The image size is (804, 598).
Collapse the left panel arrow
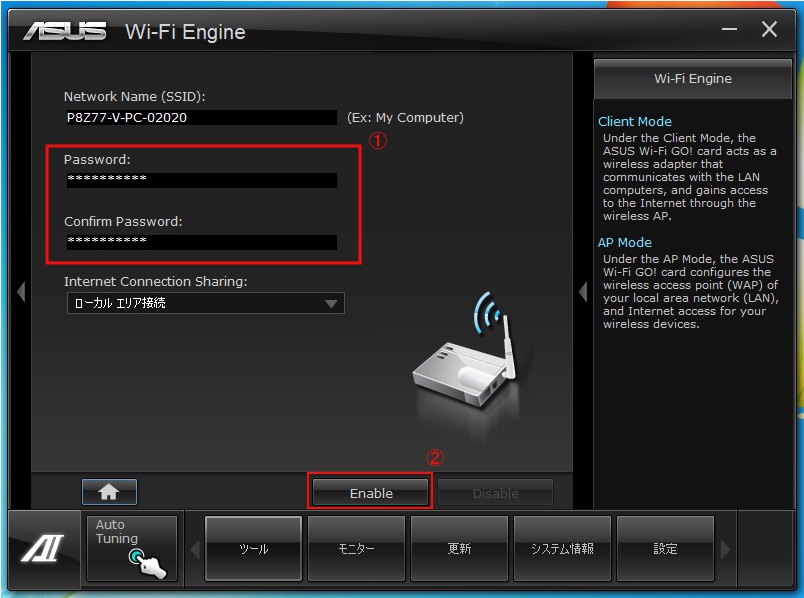tap(21, 291)
